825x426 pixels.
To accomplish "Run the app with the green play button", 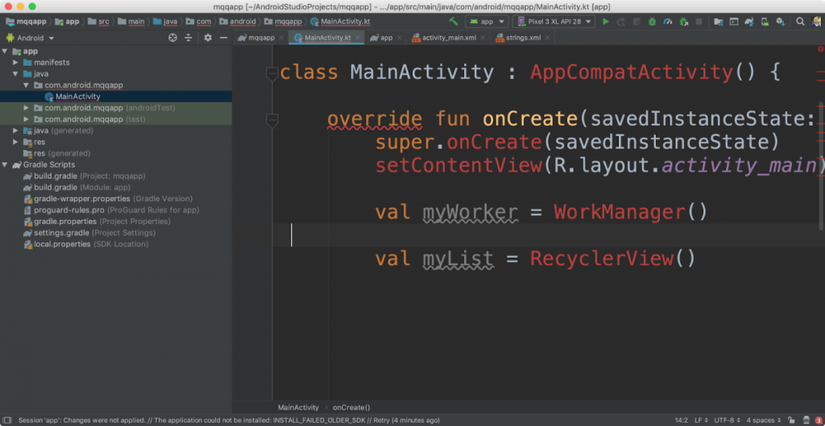I will (605, 21).
